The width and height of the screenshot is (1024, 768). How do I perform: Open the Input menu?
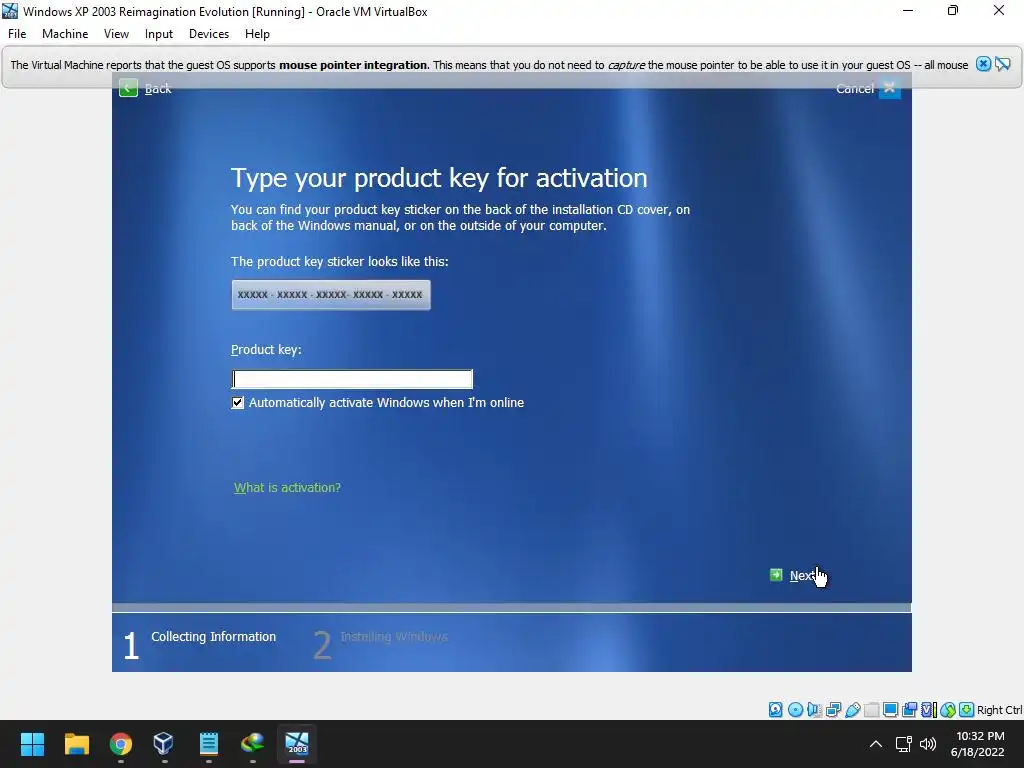[x=159, y=34]
